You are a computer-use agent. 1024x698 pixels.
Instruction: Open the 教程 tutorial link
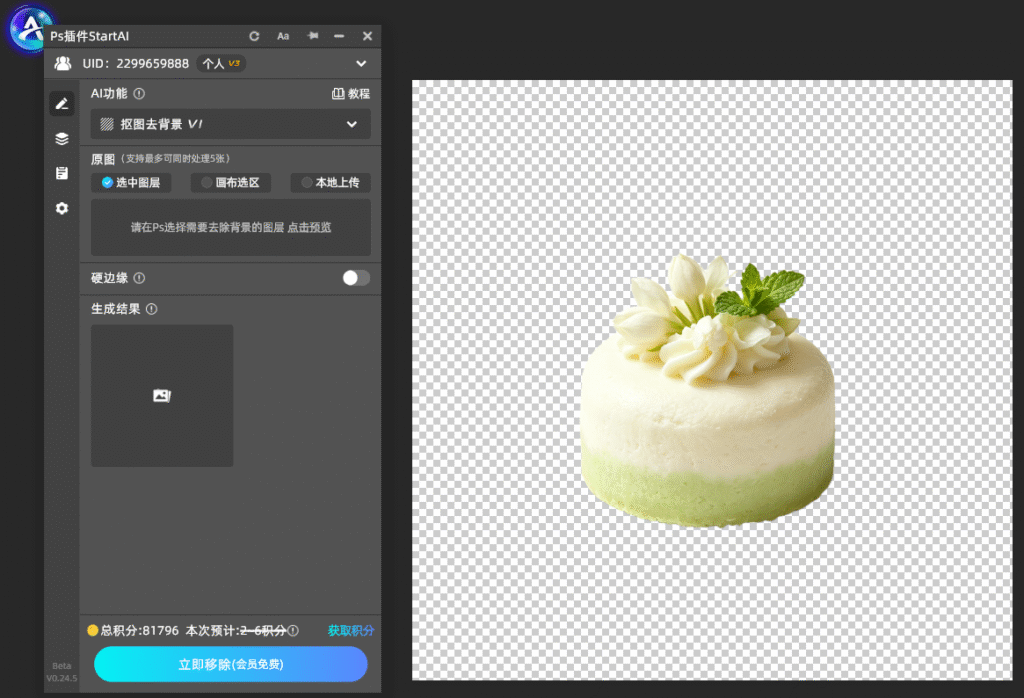pyautogui.click(x=351, y=94)
